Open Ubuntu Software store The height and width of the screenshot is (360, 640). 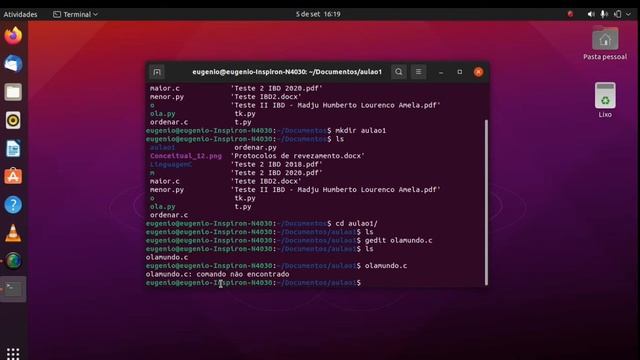coord(13,176)
